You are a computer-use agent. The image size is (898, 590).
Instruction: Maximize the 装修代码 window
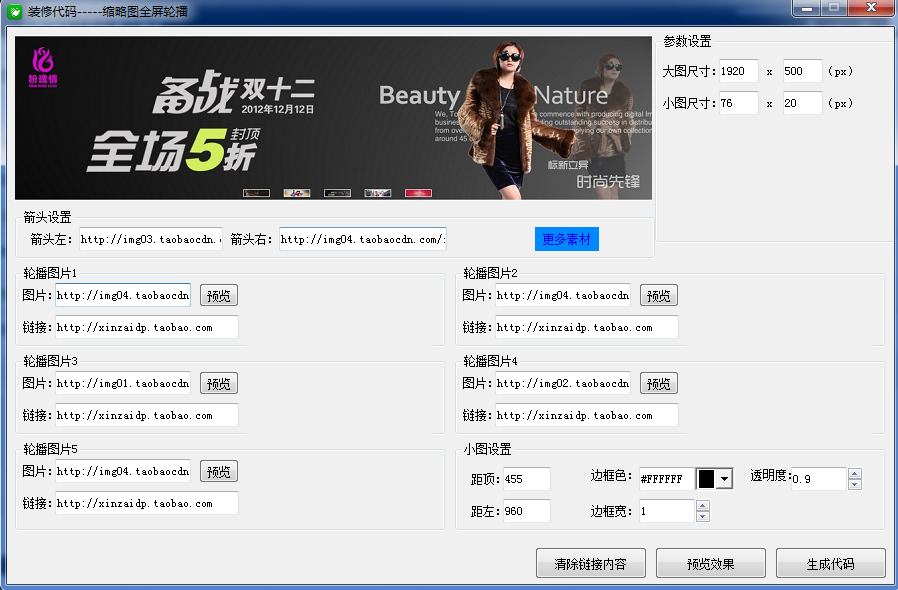coord(834,8)
